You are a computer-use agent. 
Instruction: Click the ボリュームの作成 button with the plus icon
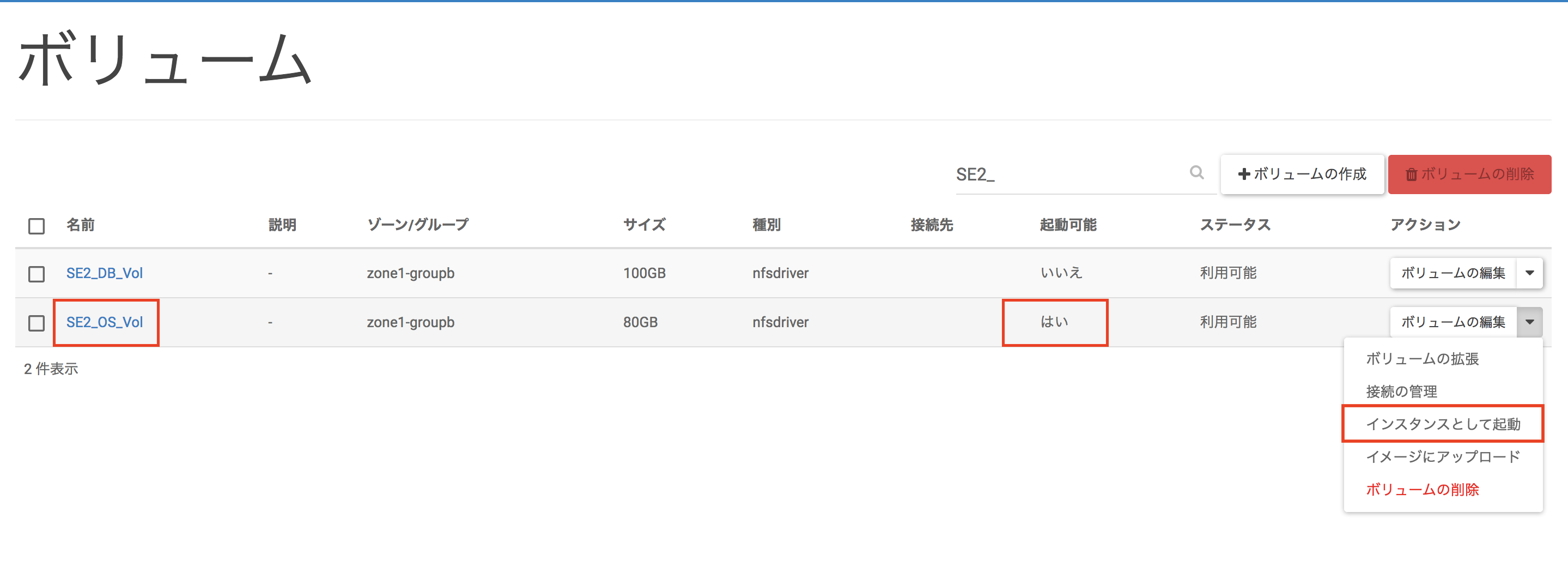[1302, 174]
